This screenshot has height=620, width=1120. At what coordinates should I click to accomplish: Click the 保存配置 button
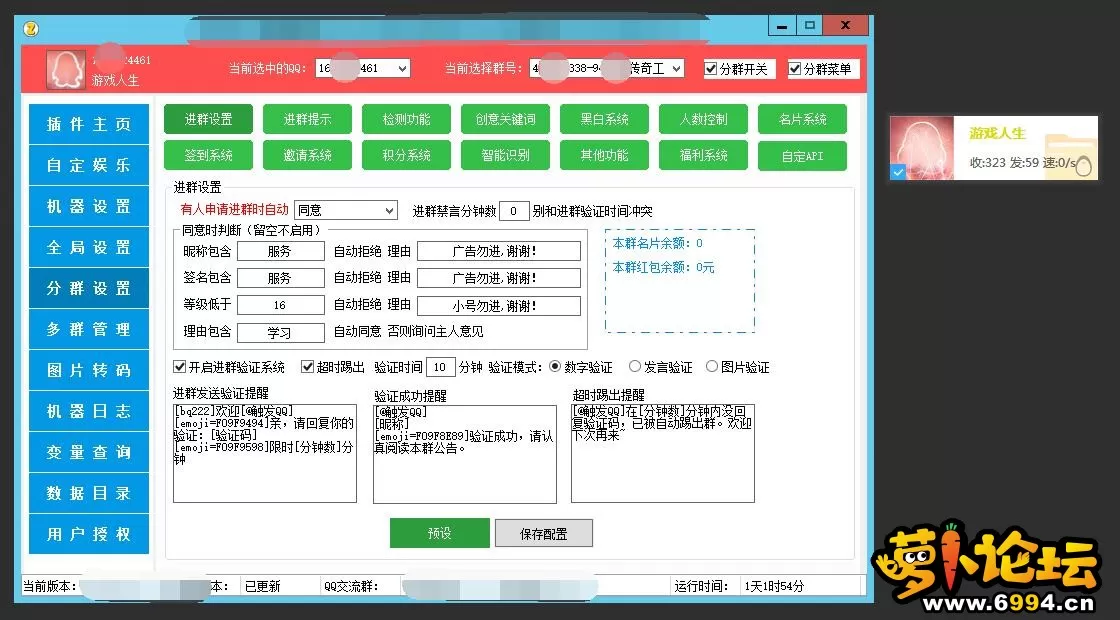click(543, 533)
